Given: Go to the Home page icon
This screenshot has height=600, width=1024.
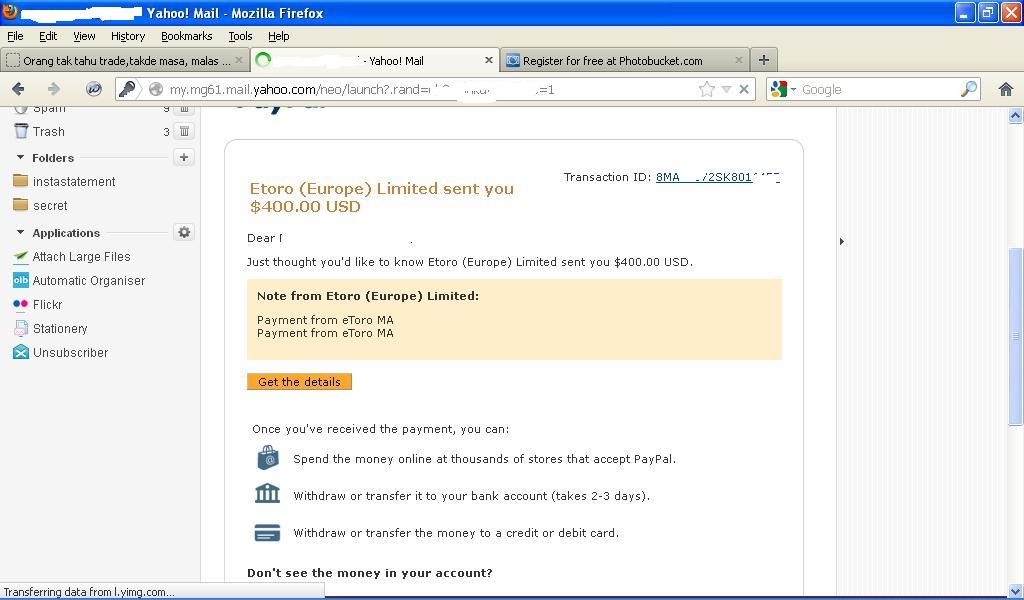Looking at the screenshot, I should pos(1006,89).
